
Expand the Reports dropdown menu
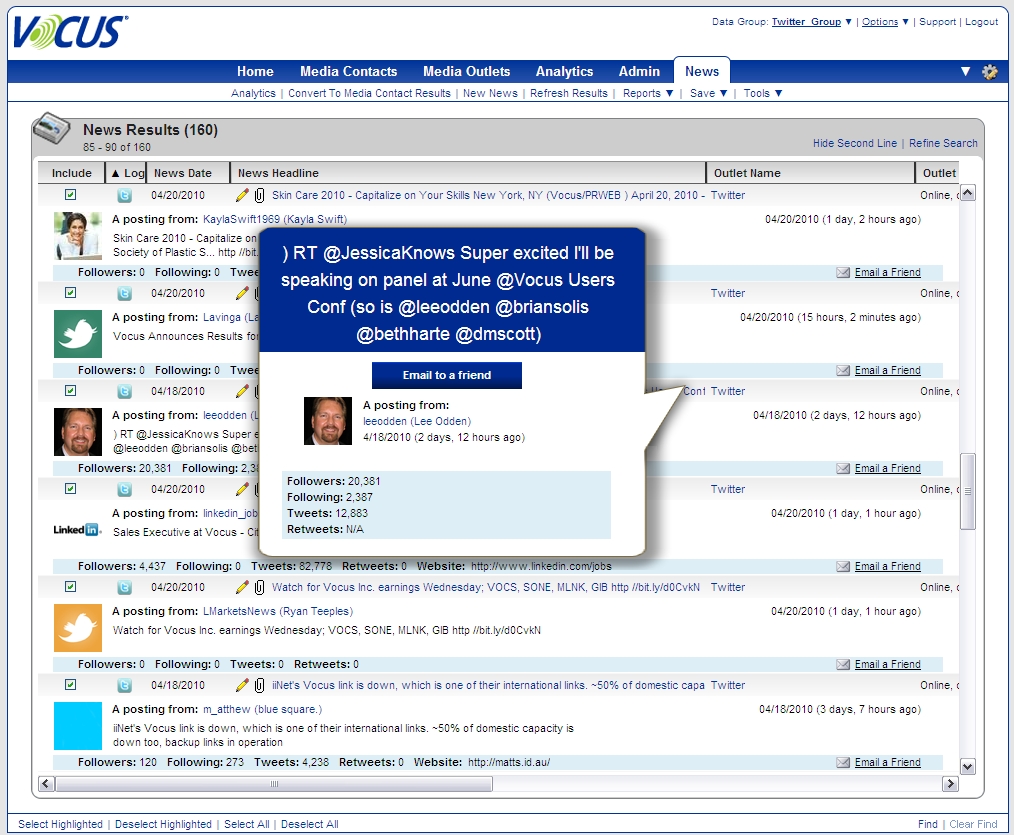[x=648, y=93]
